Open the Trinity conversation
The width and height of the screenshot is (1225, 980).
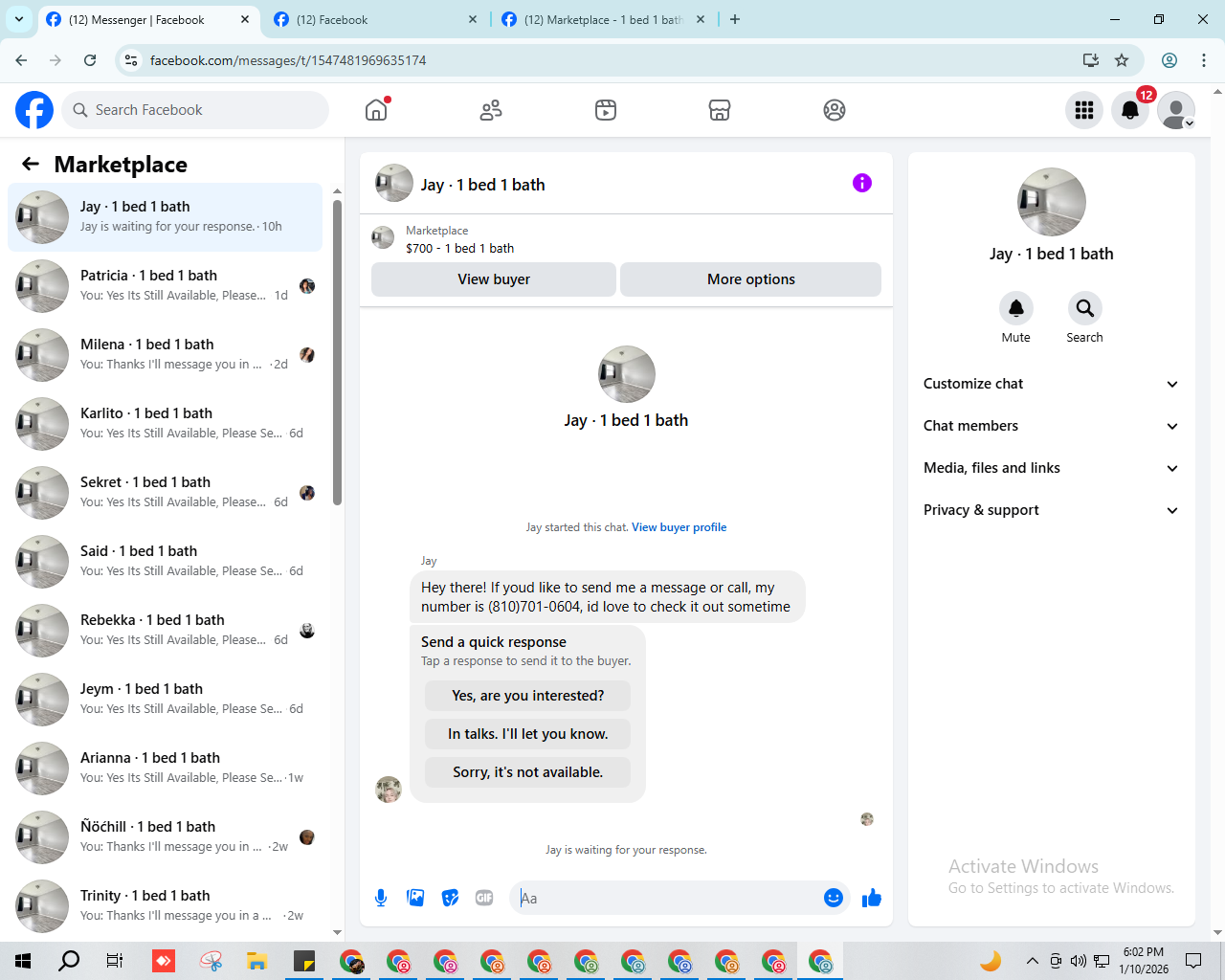(165, 906)
